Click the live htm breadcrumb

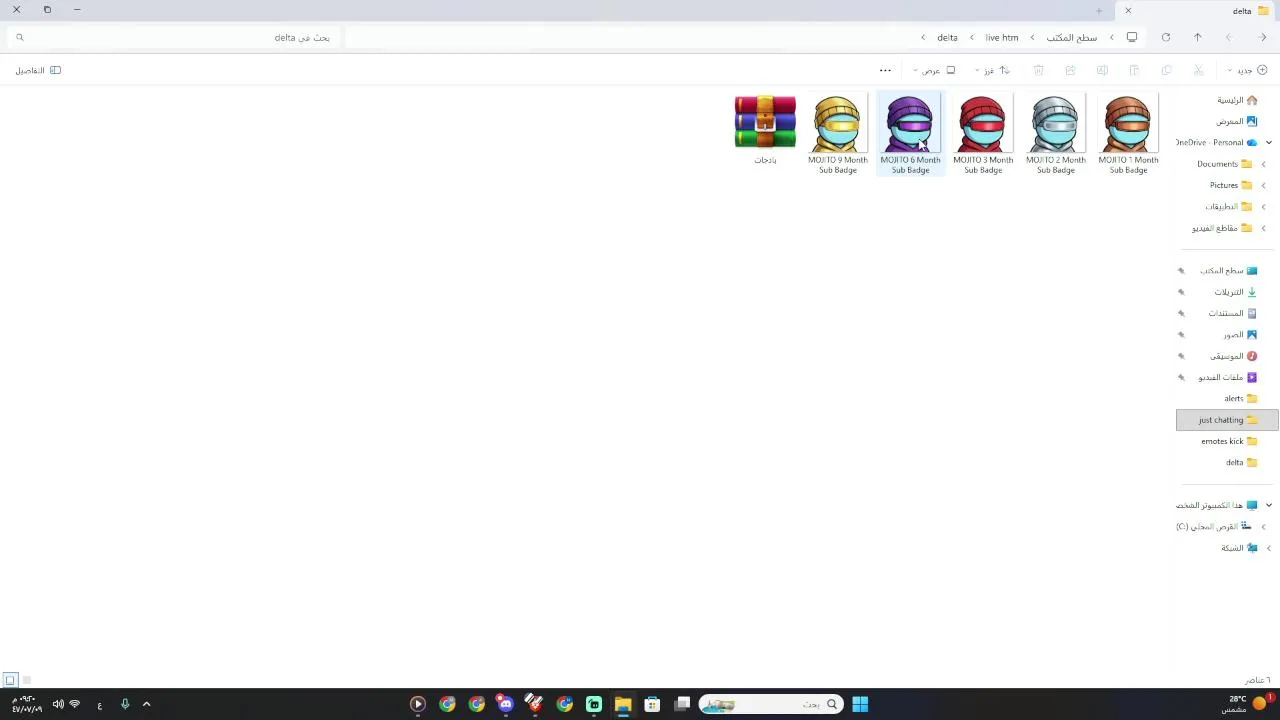coord(1001,38)
